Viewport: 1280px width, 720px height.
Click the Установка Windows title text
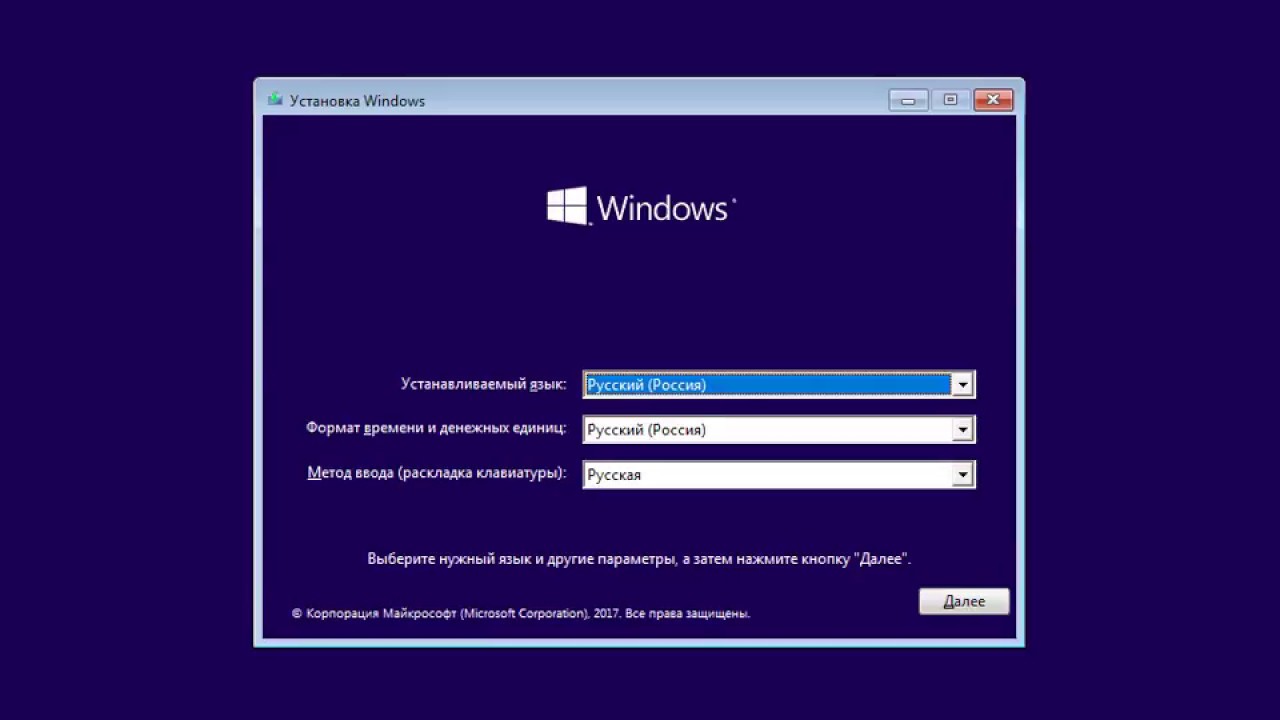(x=357, y=101)
